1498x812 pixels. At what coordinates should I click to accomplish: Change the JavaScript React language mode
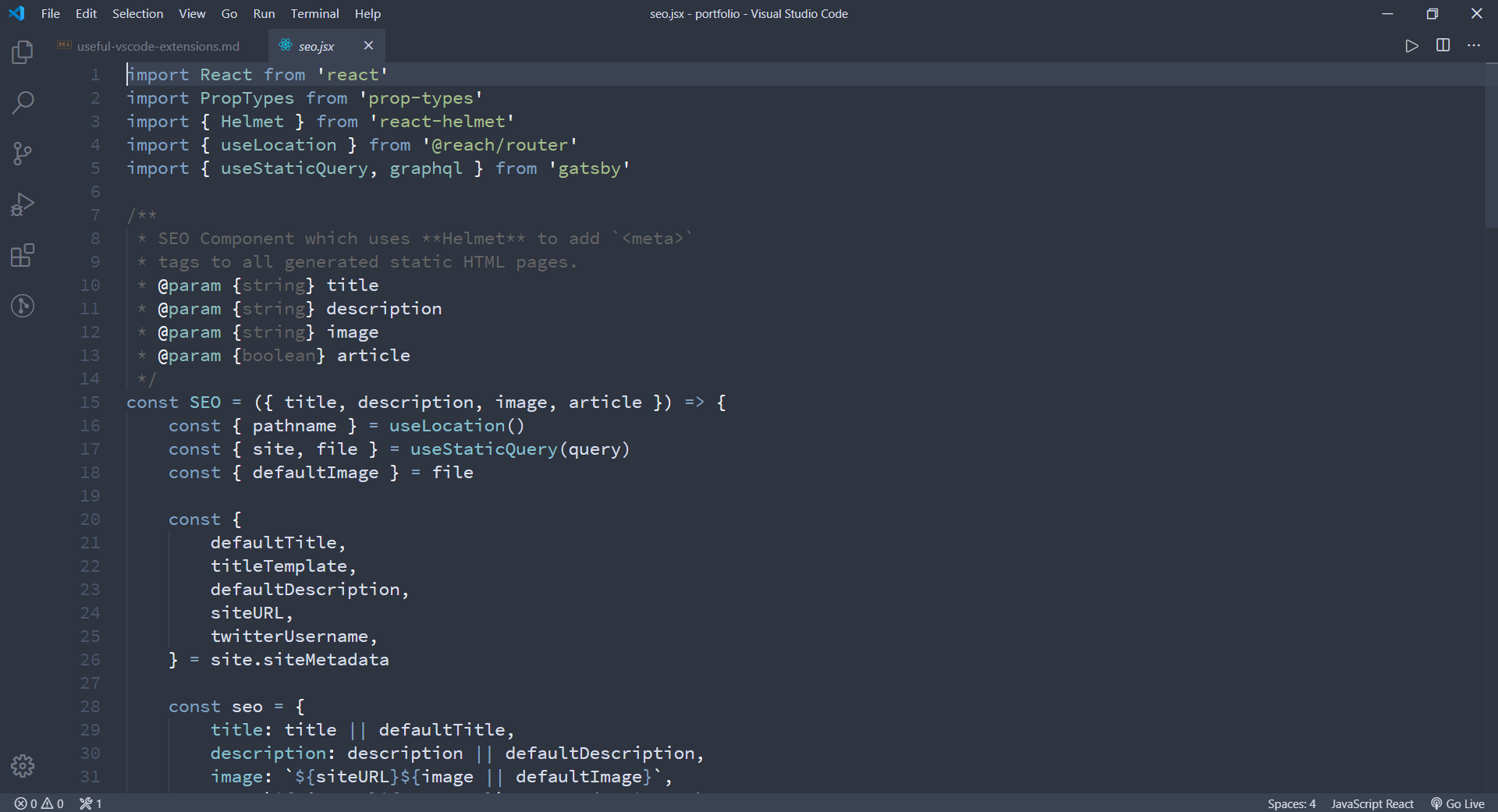[1372, 803]
